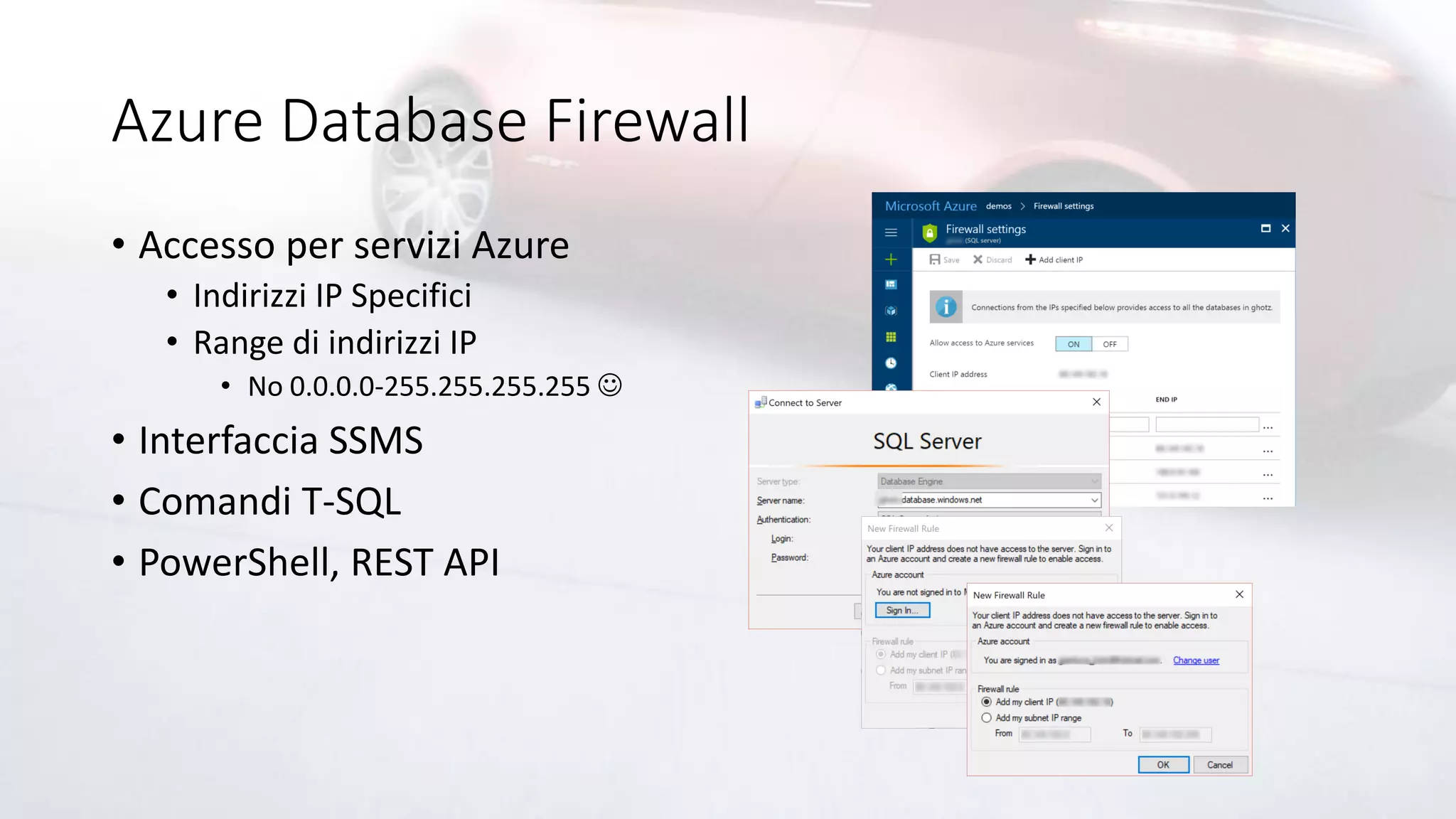Image resolution: width=1456 pixels, height=819 pixels.
Task: Select Add my client IP in signed-in dialog
Action: (x=987, y=702)
